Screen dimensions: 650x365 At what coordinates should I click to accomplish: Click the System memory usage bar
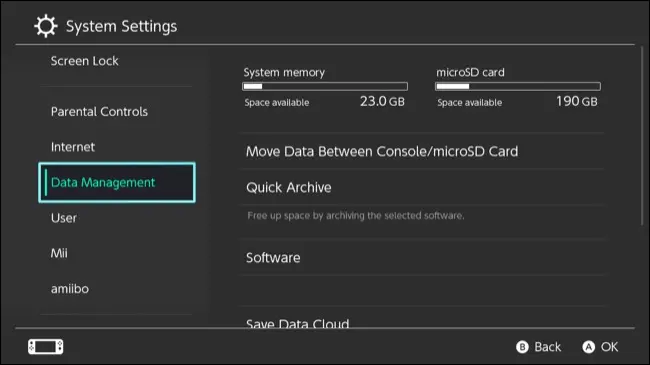[x=325, y=86]
